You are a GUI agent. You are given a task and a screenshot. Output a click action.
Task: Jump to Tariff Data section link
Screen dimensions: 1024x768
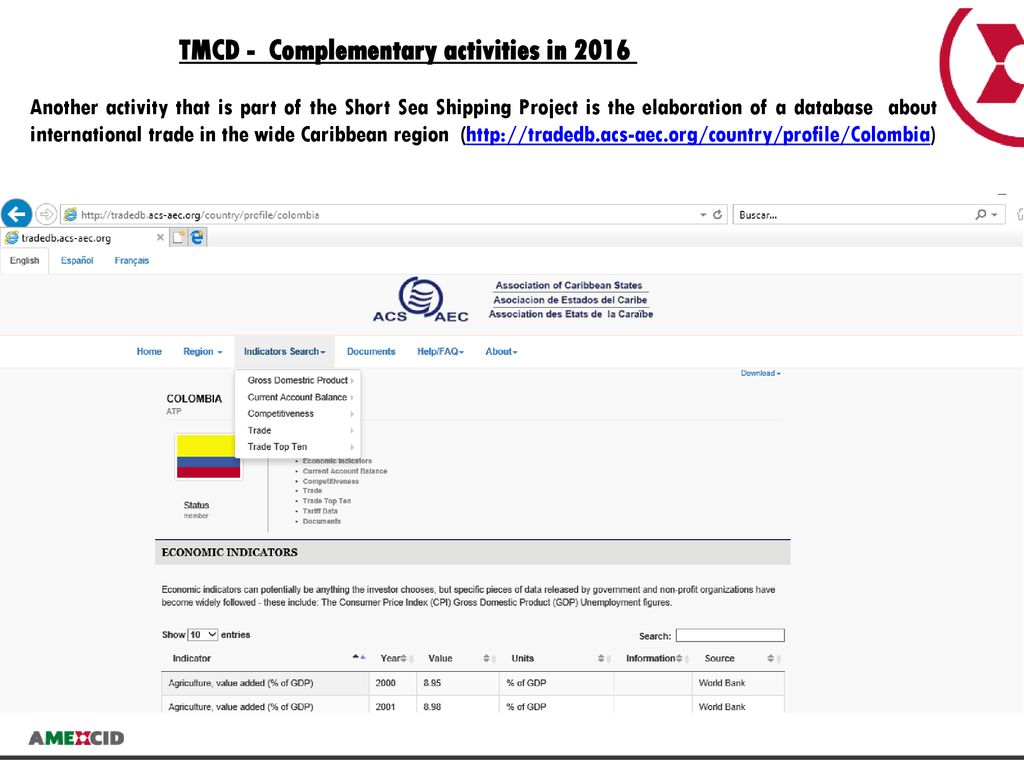point(320,511)
